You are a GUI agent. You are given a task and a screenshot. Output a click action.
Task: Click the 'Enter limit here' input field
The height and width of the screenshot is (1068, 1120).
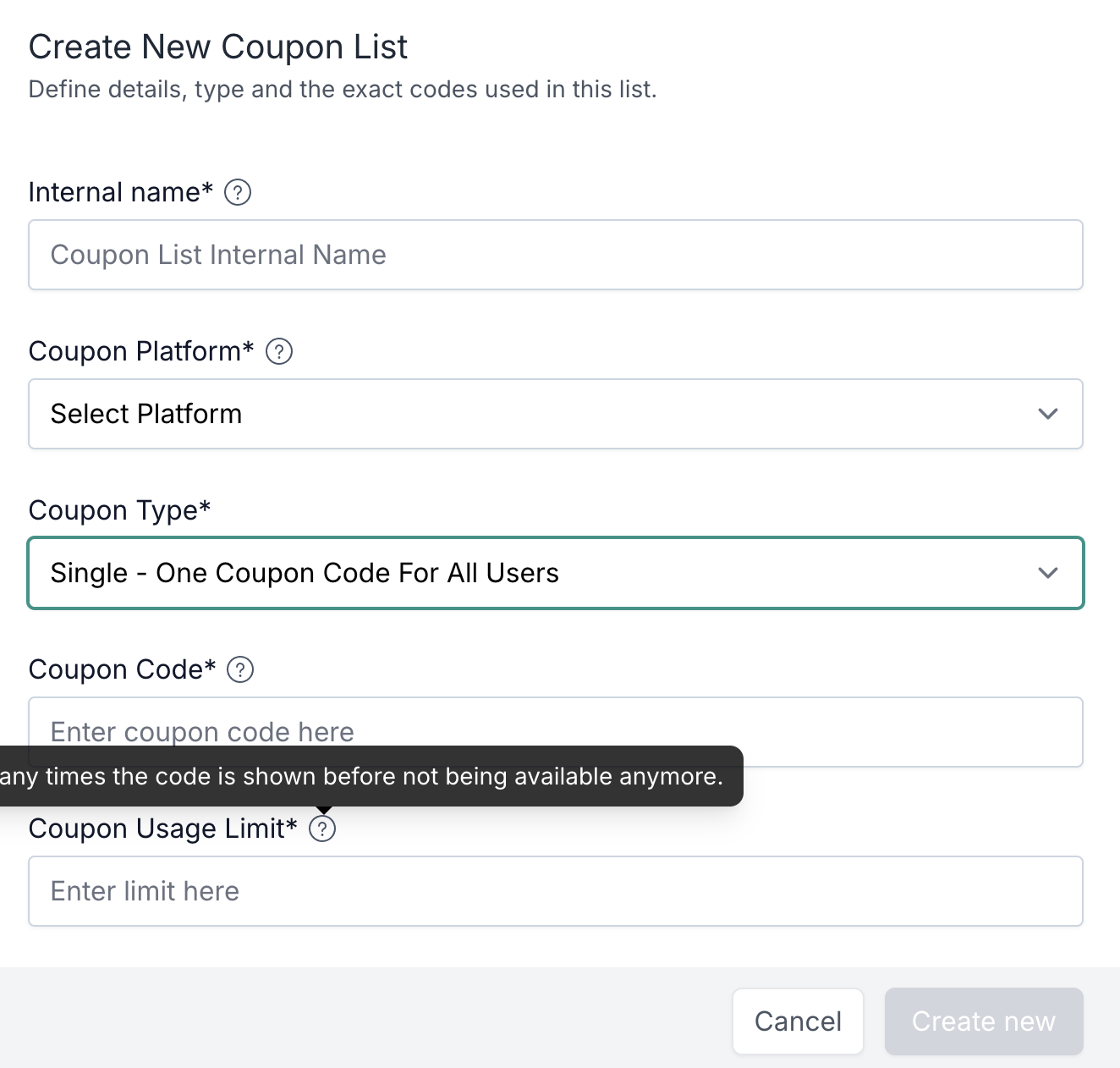555,891
